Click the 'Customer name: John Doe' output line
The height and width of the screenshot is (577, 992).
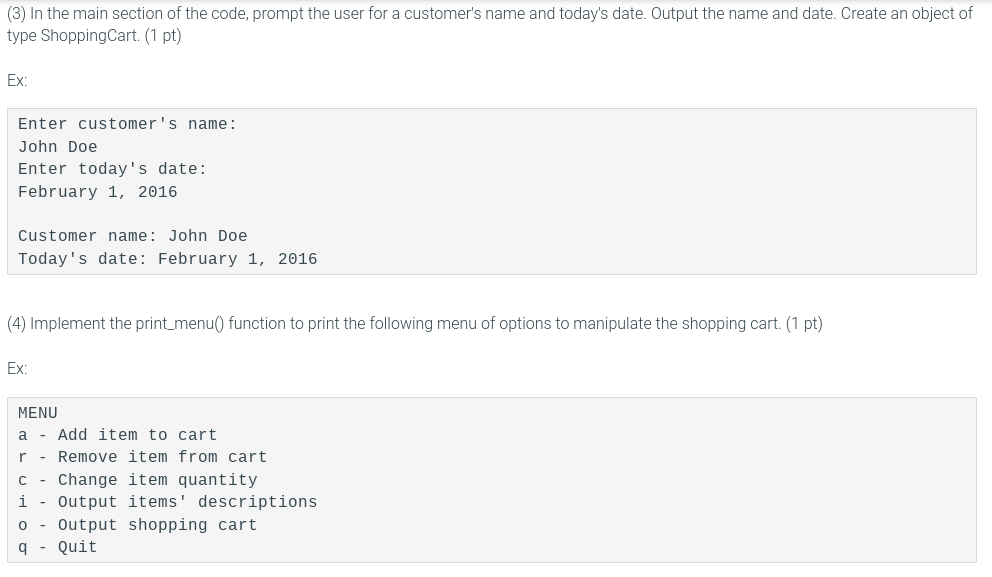click(132, 236)
